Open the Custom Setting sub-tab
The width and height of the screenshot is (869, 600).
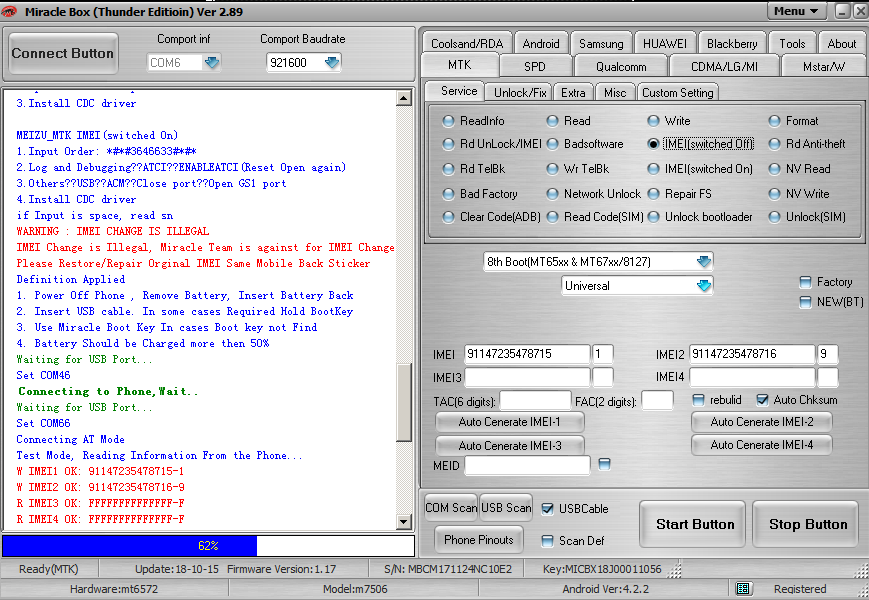[677, 93]
